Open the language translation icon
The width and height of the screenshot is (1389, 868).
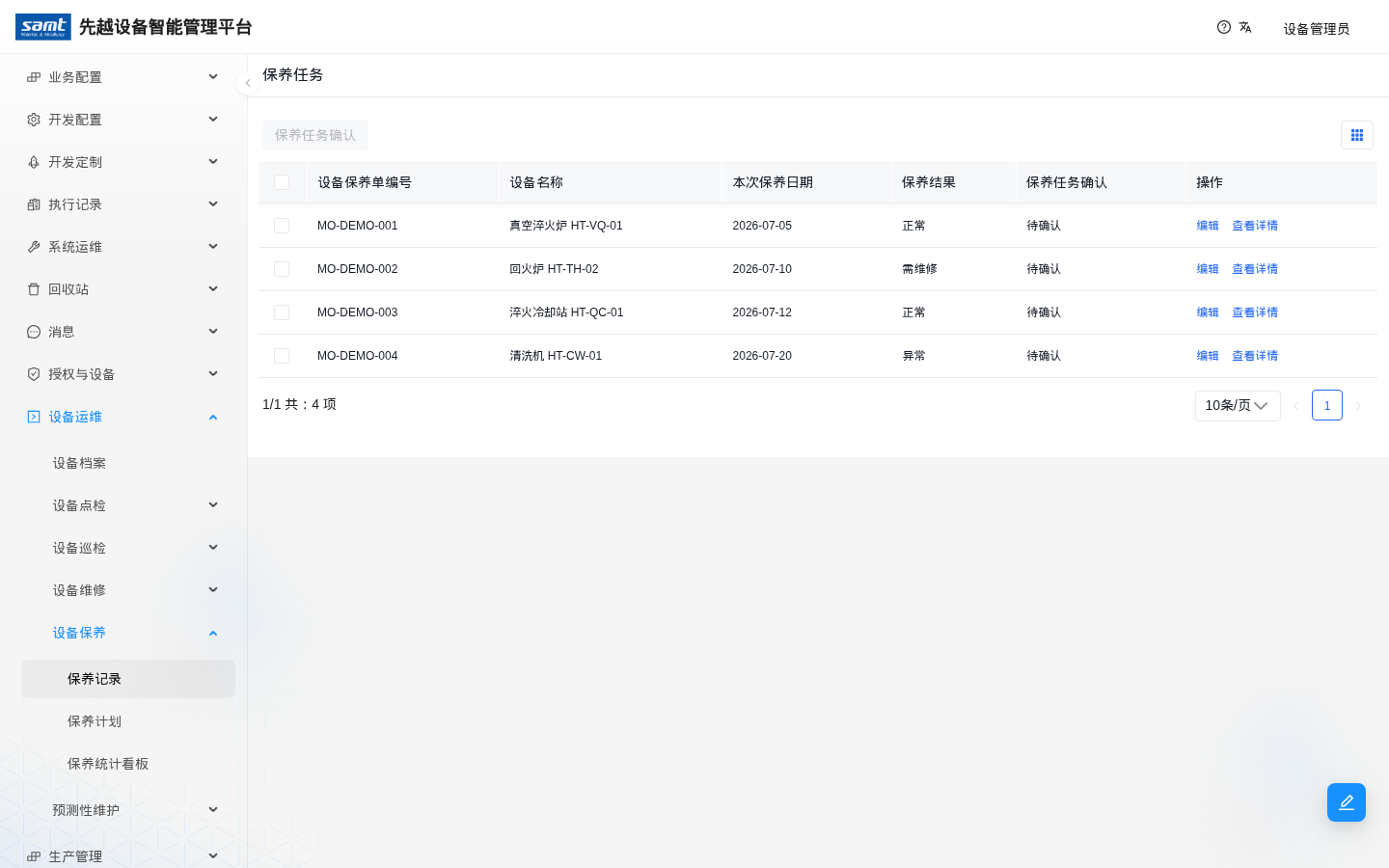(x=1245, y=27)
